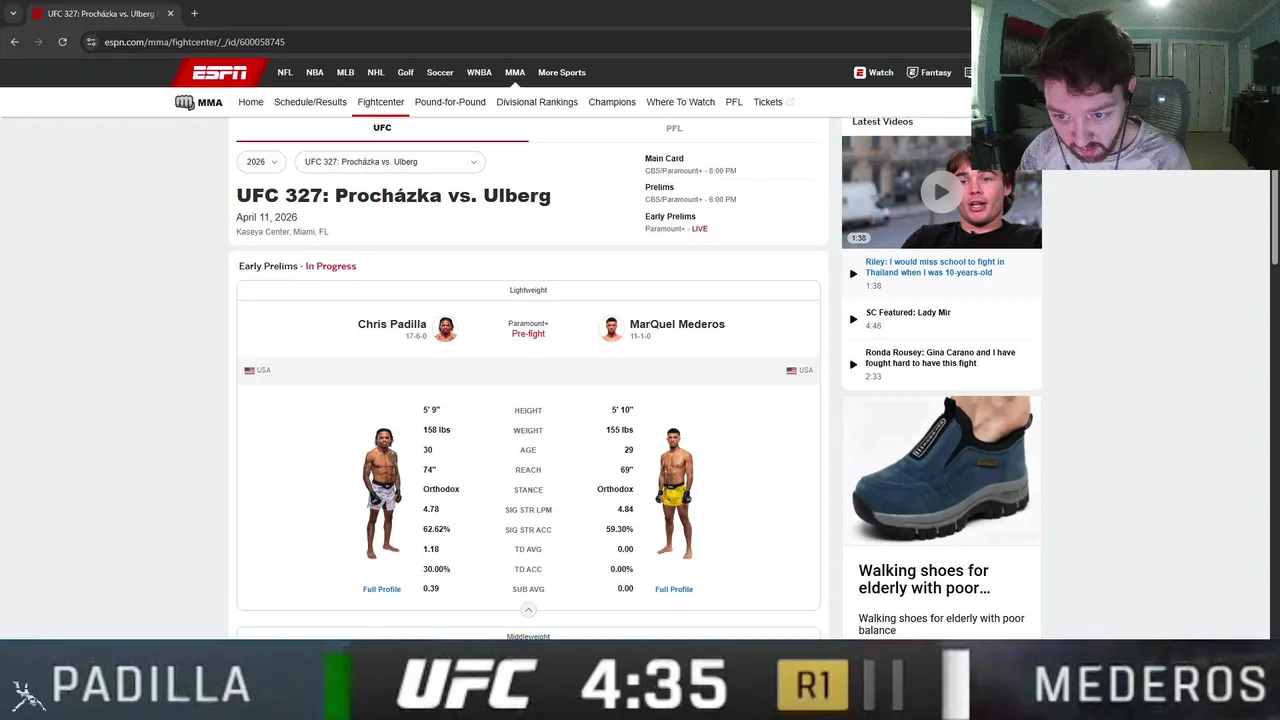
Task: Click Mederos's full-body fighter image
Action: tap(675, 493)
